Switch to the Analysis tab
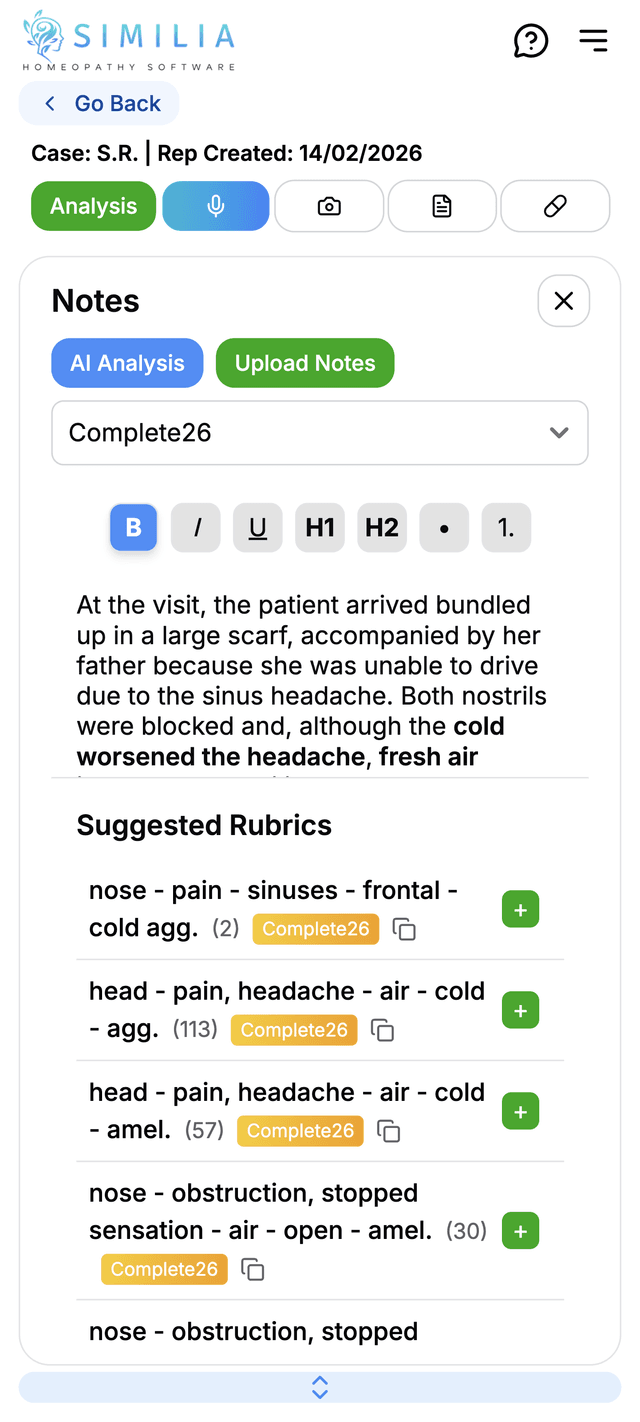This screenshot has height=1422, width=640. tap(94, 206)
